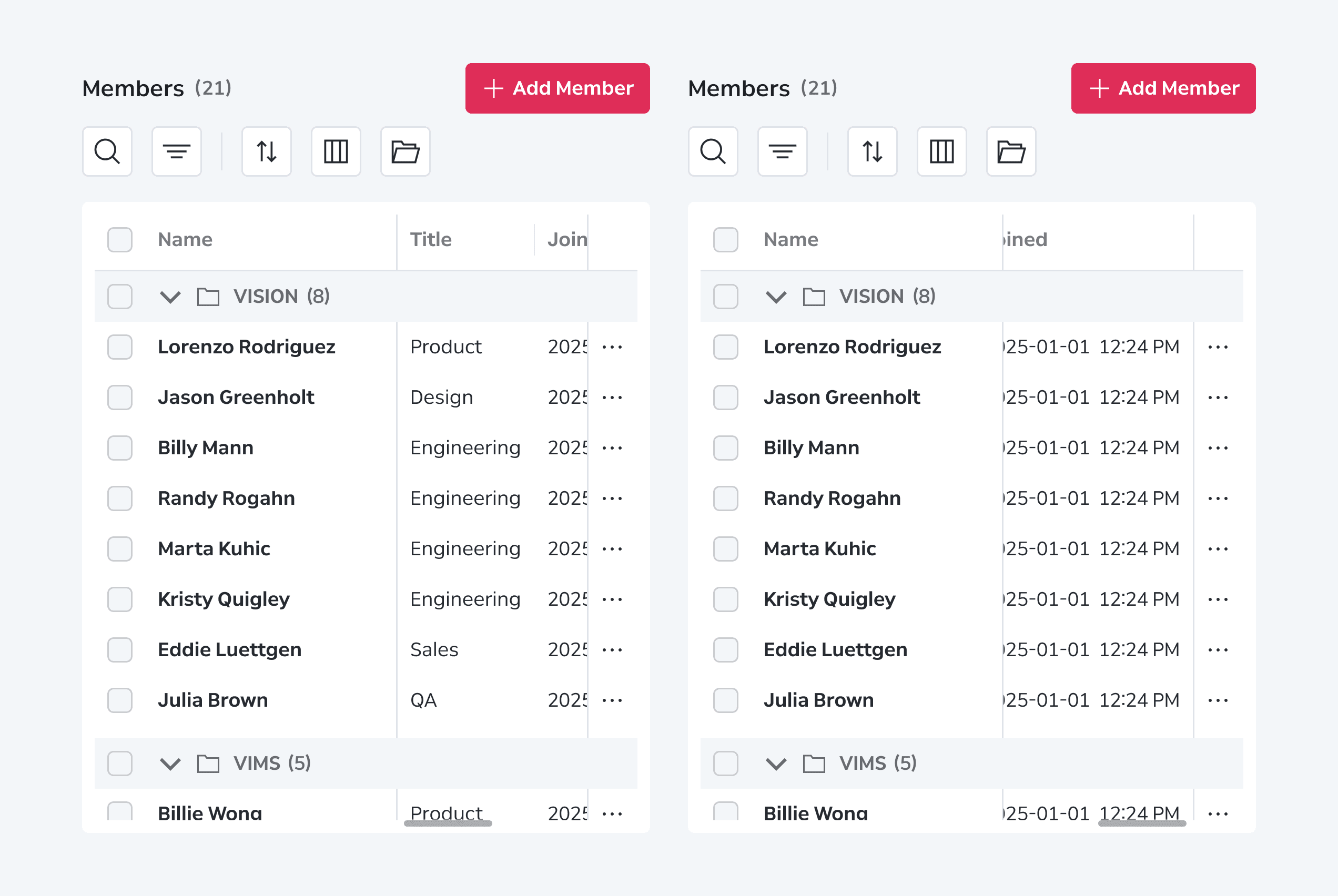Click Sales title cell for Eddie Luettgen
The height and width of the screenshot is (896, 1338).
434,650
